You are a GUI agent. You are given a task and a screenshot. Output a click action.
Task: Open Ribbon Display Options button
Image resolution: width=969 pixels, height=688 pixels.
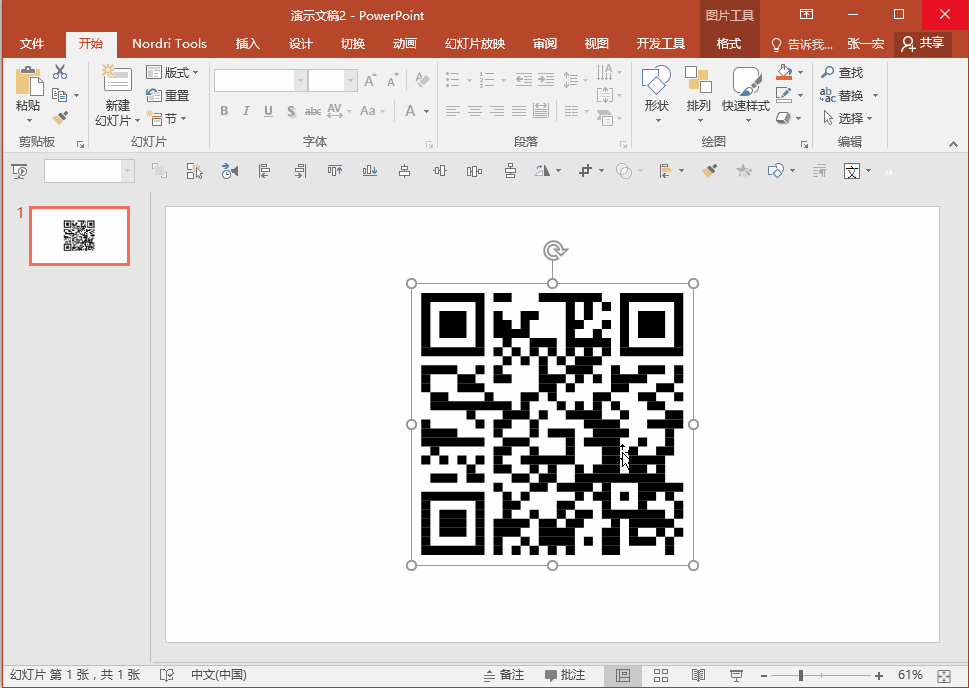click(806, 14)
